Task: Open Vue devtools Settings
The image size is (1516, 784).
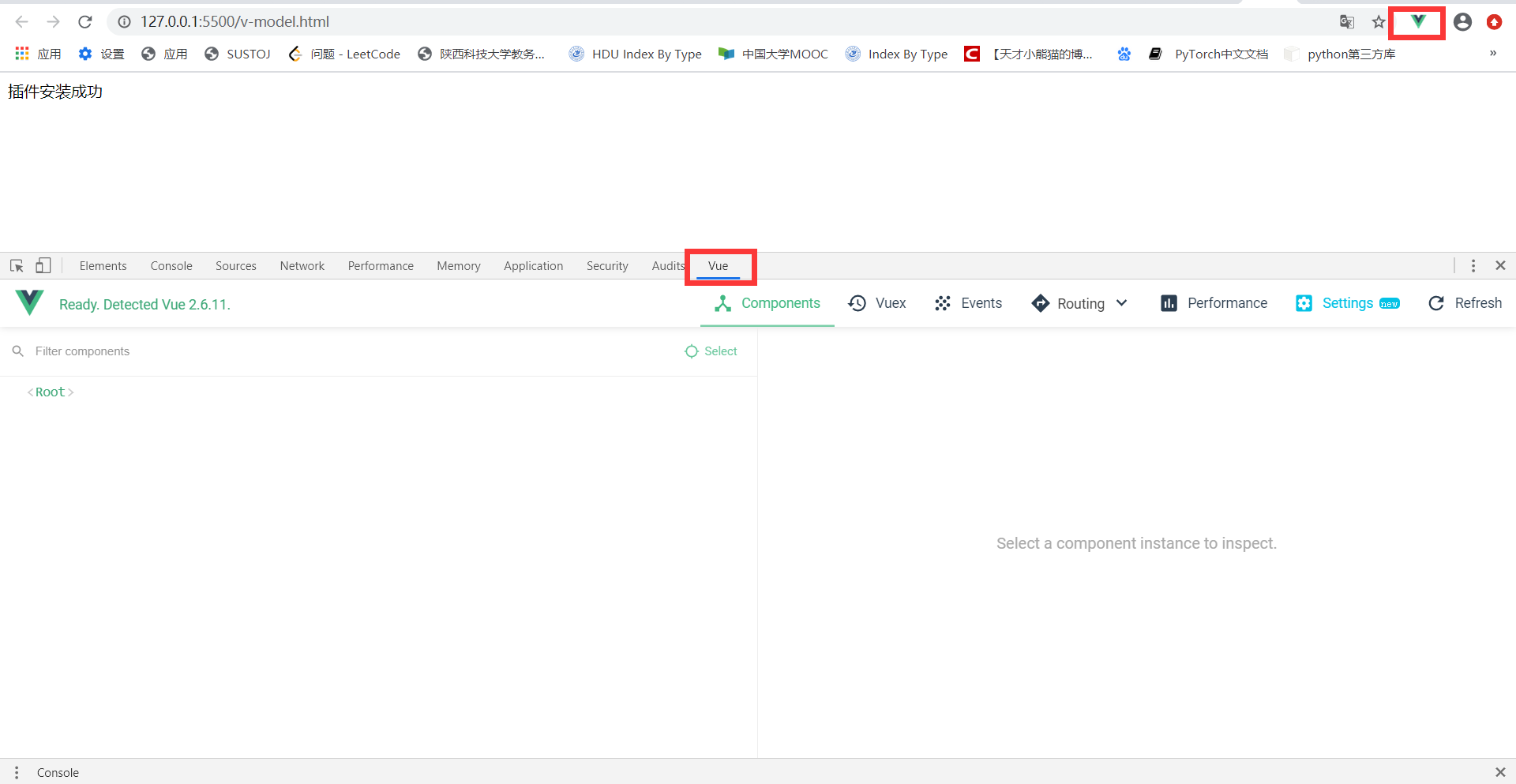Action: [x=1348, y=303]
